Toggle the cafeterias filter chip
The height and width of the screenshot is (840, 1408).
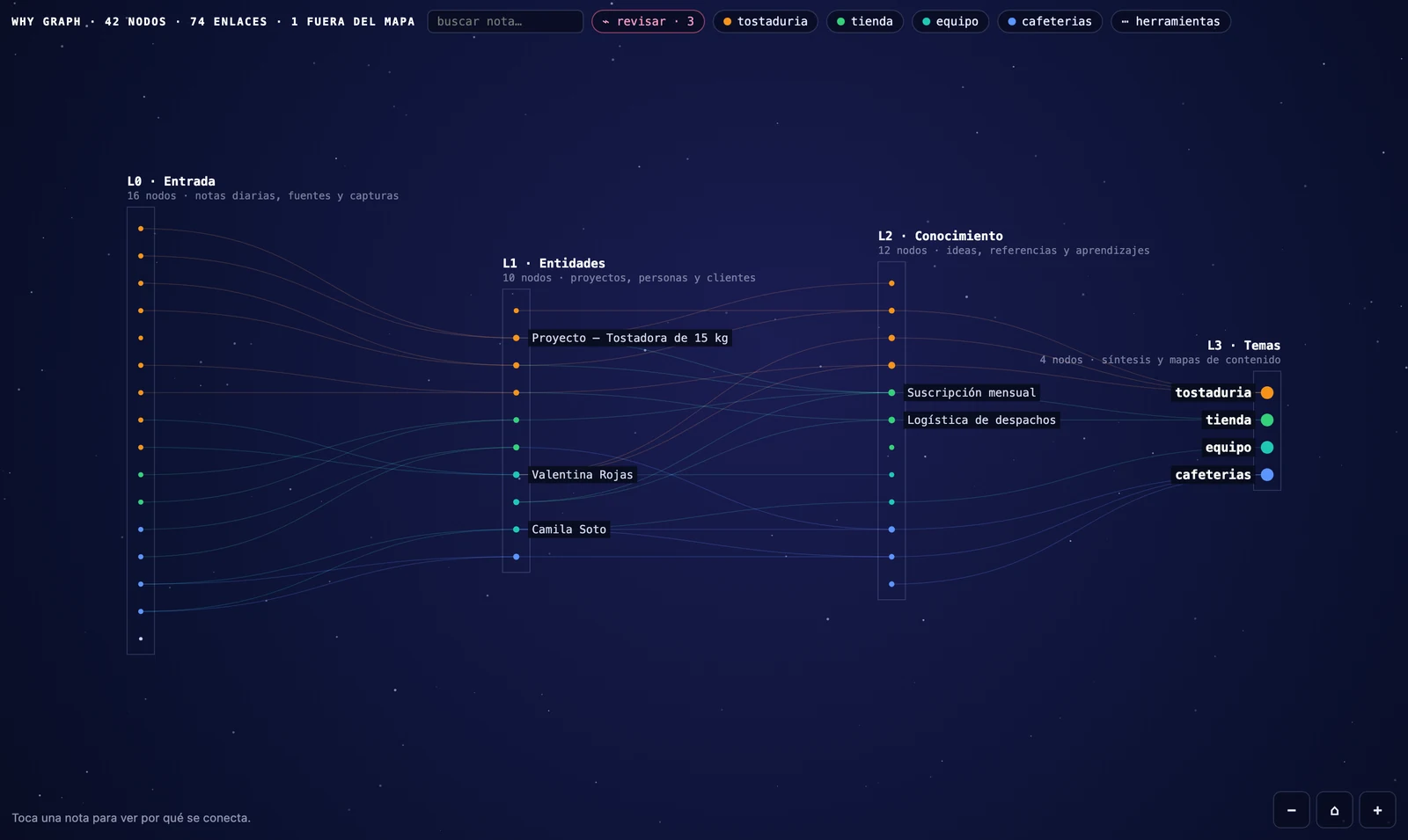[1050, 21]
